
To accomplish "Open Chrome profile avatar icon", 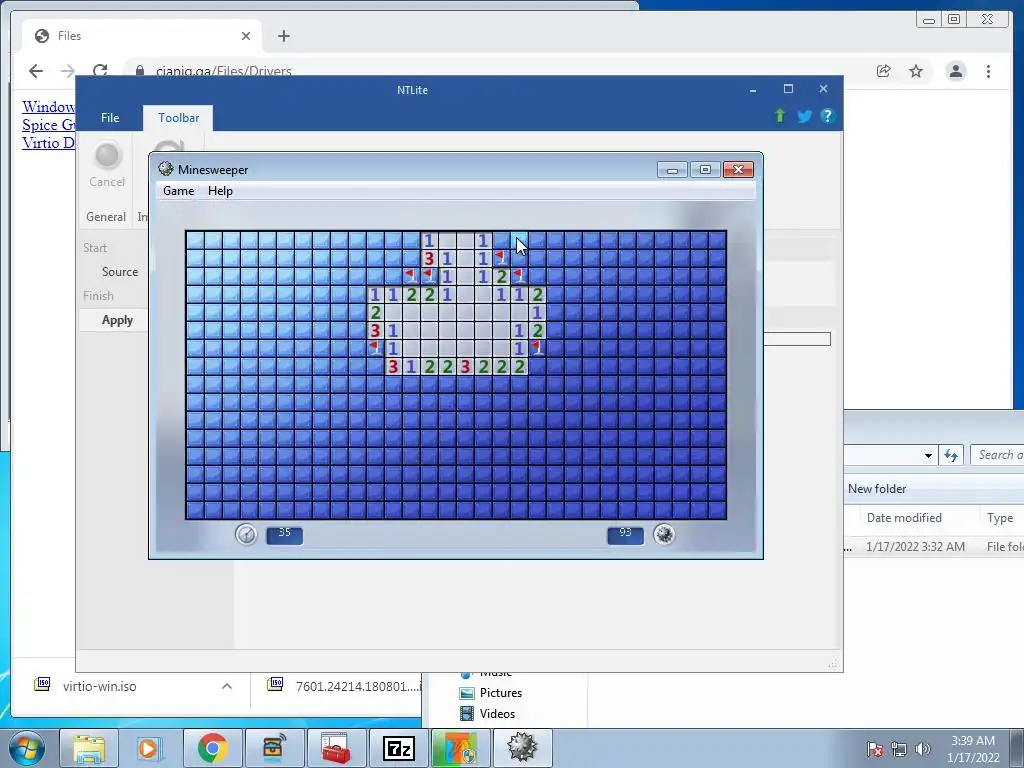I will pos(955,71).
